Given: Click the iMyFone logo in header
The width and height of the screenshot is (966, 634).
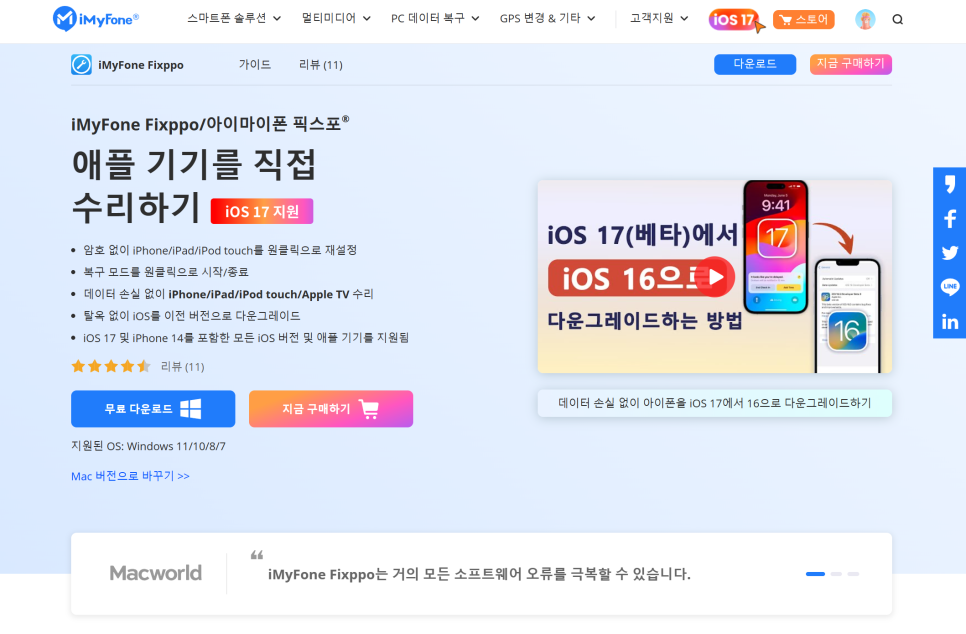Looking at the screenshot, I should [x=95, y=19].
